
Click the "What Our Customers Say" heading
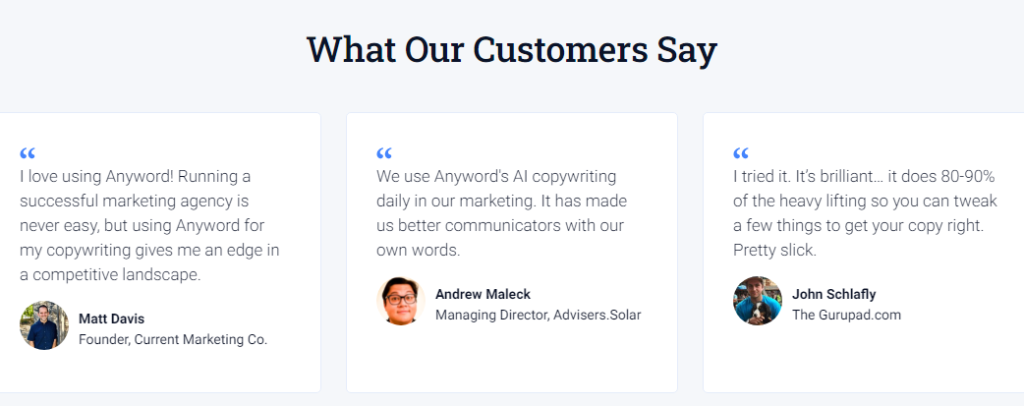point(512,49)
